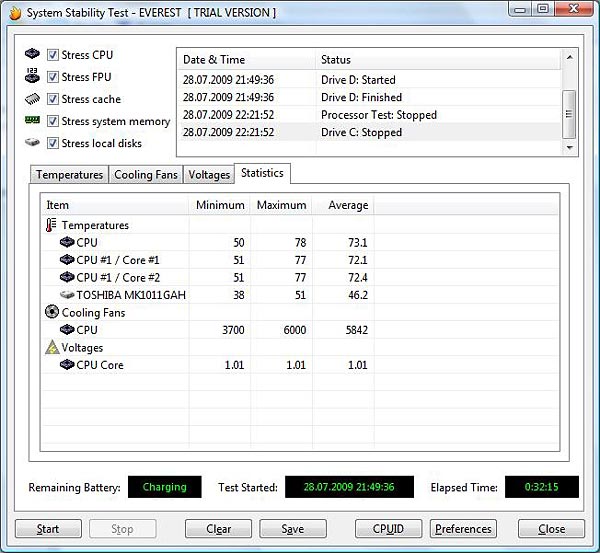
Task: Open the Cooling Fans tab
Action: 146,175
